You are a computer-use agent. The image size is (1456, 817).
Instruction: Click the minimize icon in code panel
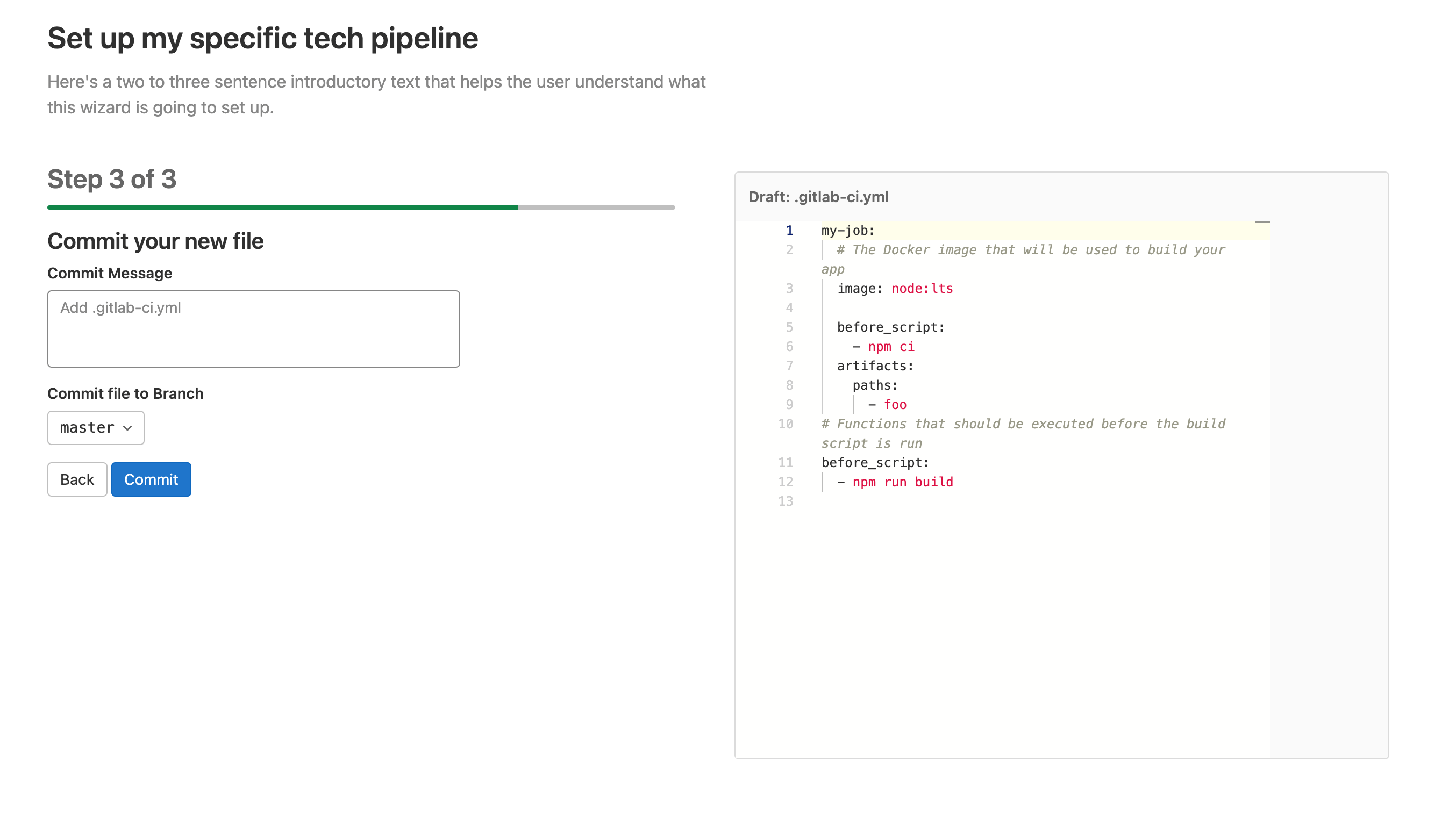[1262, 222]
